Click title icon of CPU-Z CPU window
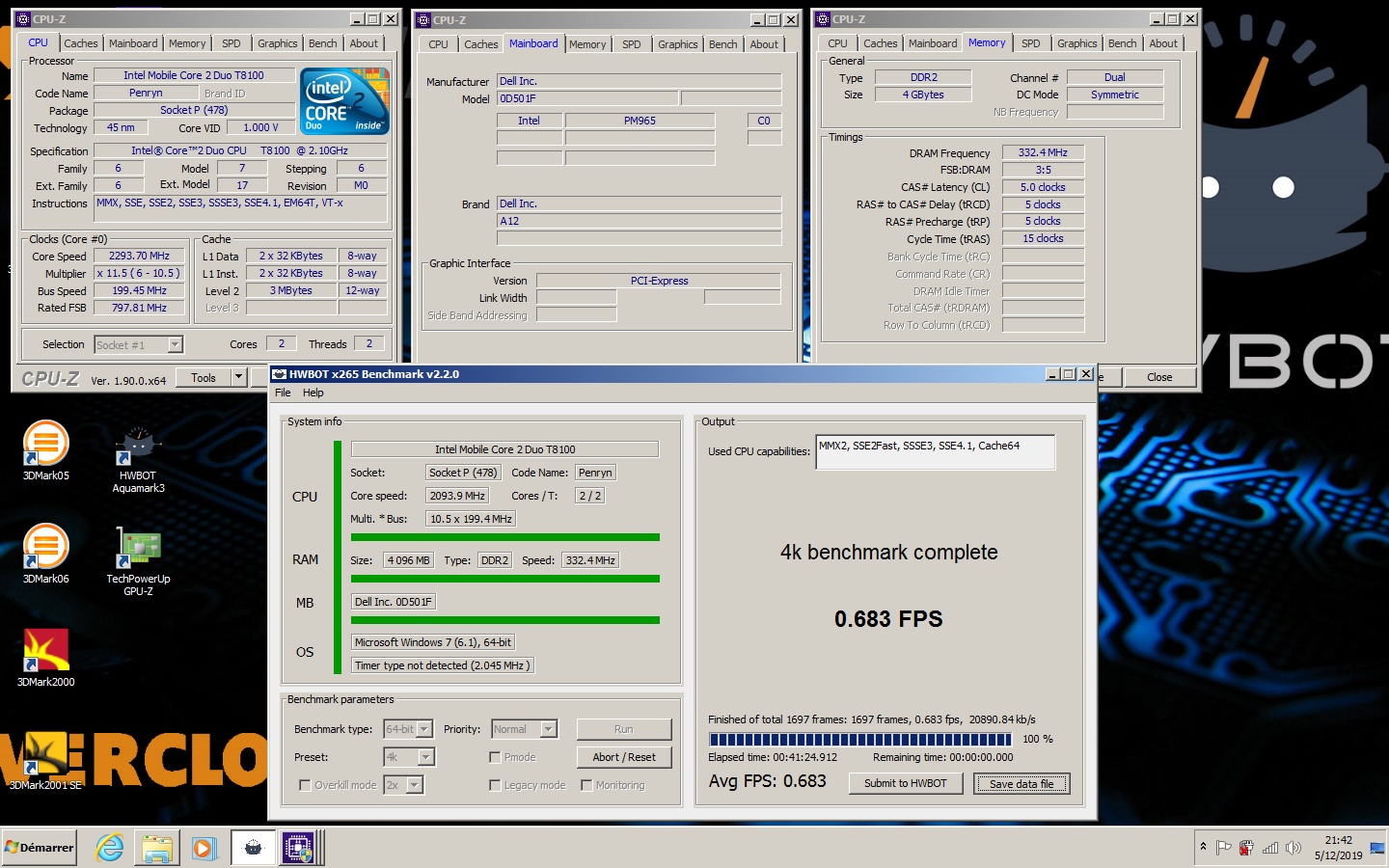 click(23, 19)
